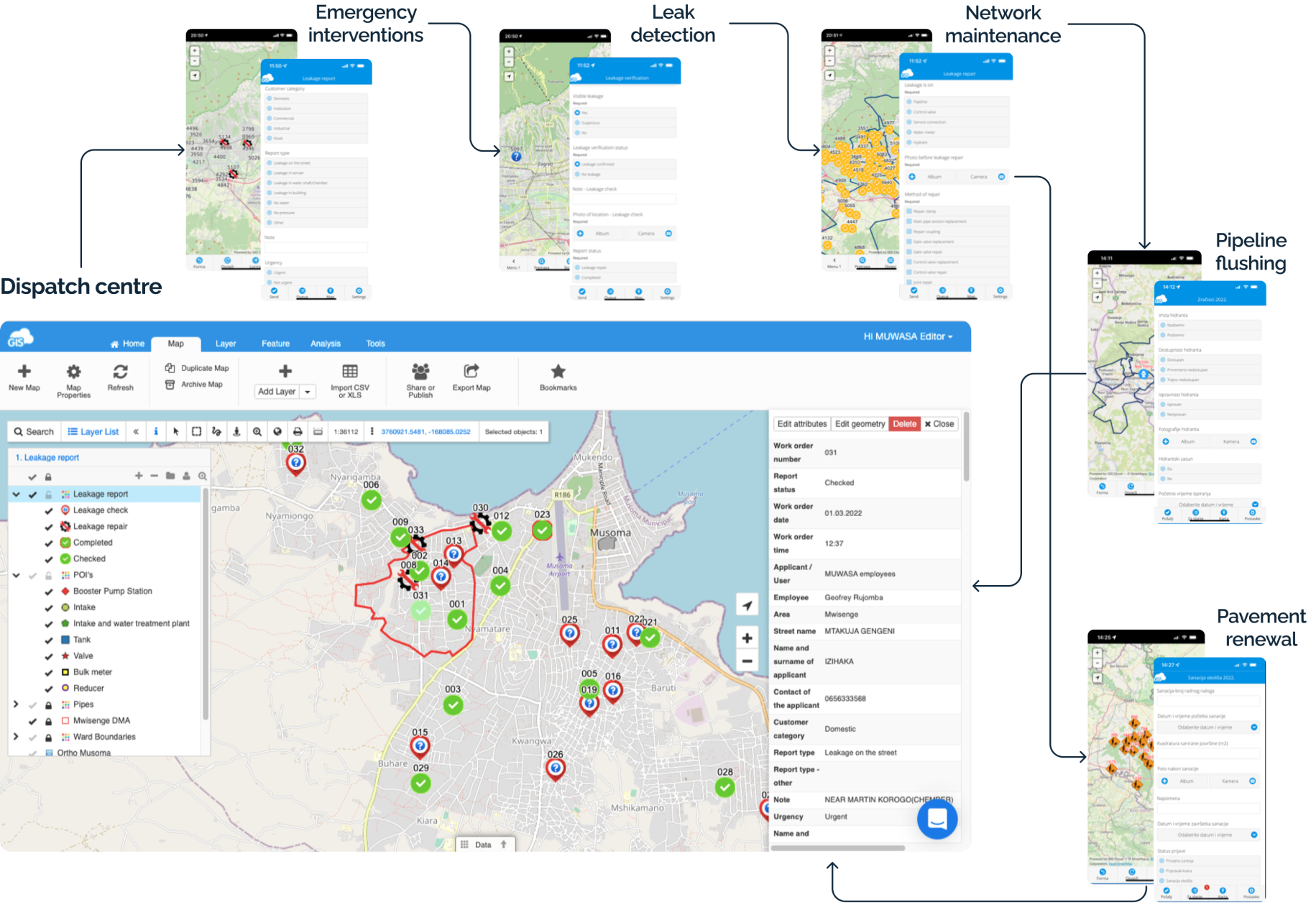Click the Export Map icon

point(471,371)
